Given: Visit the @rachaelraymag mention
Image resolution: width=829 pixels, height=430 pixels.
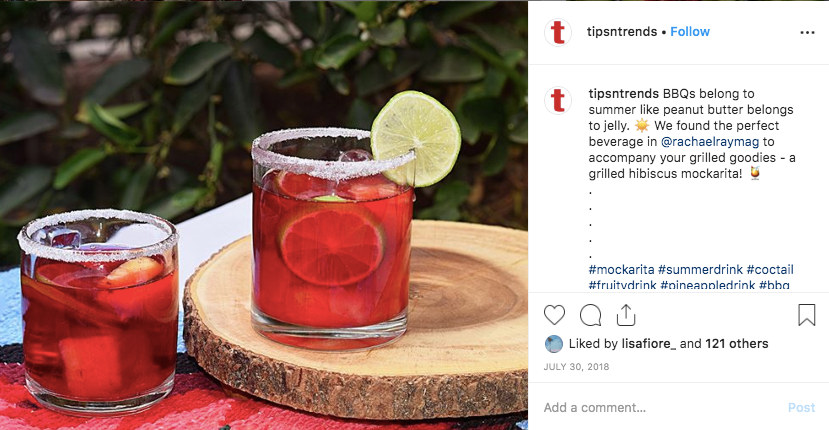Looking at the screenshot, I should point(710,141).
